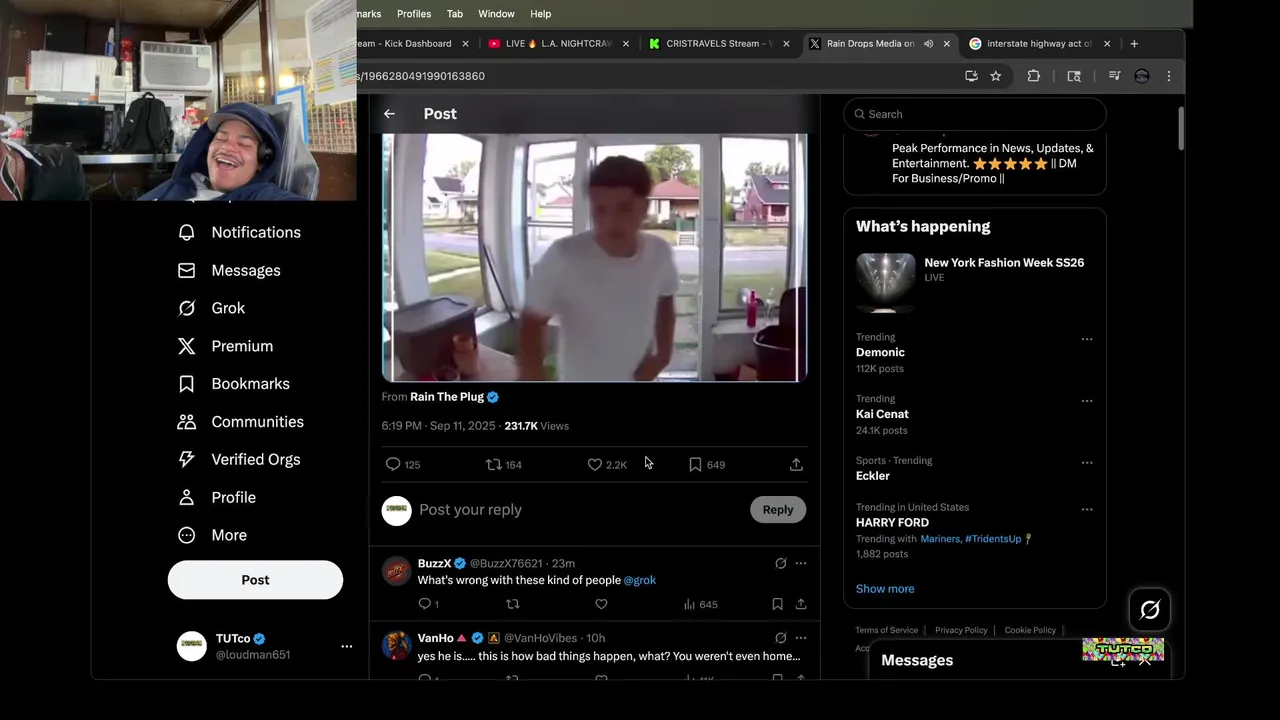Open Chrome three-dot menu
This screenshot has height=720, width=1280.
1169,76
